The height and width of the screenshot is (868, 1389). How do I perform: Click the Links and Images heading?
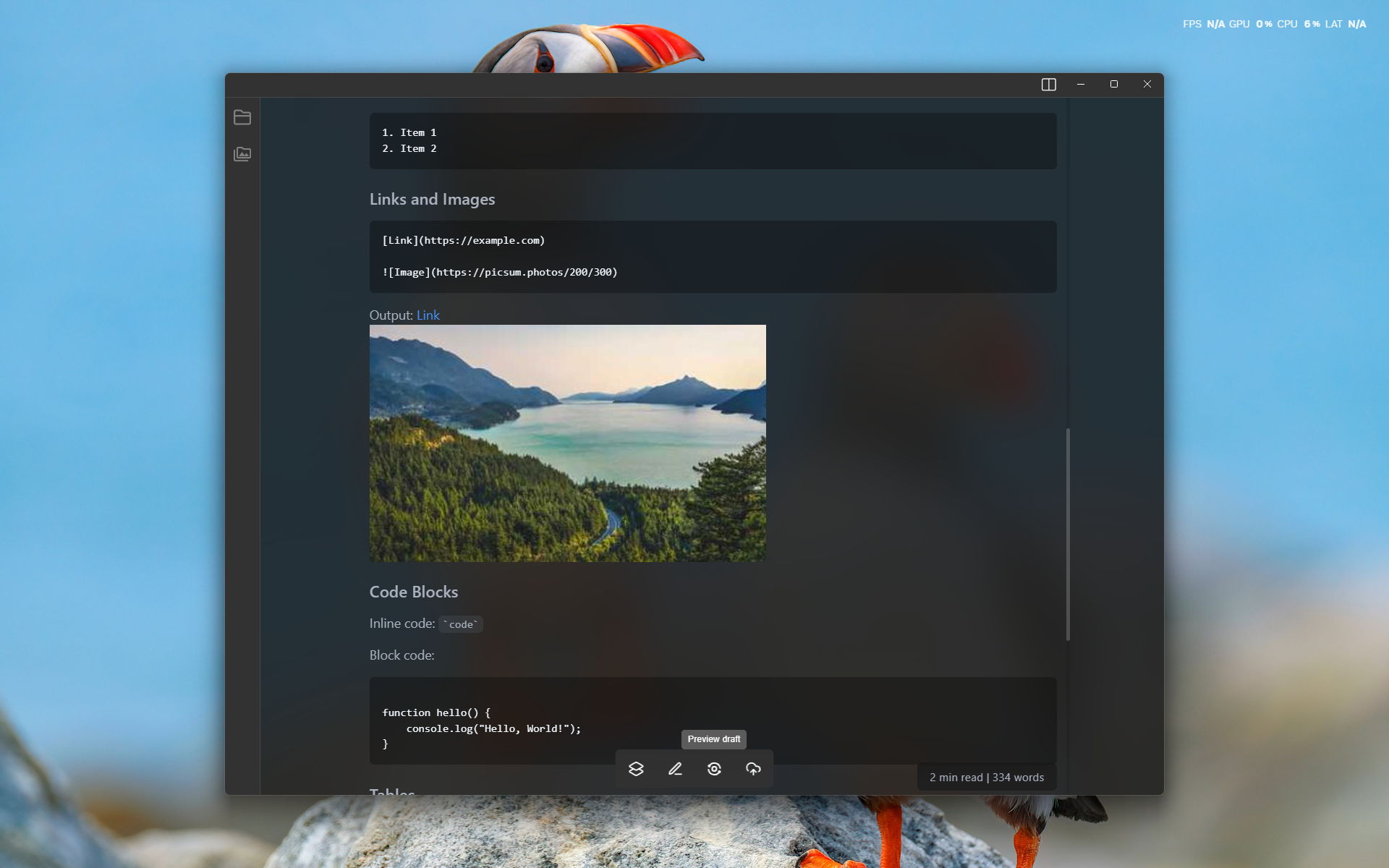[432, 200]
